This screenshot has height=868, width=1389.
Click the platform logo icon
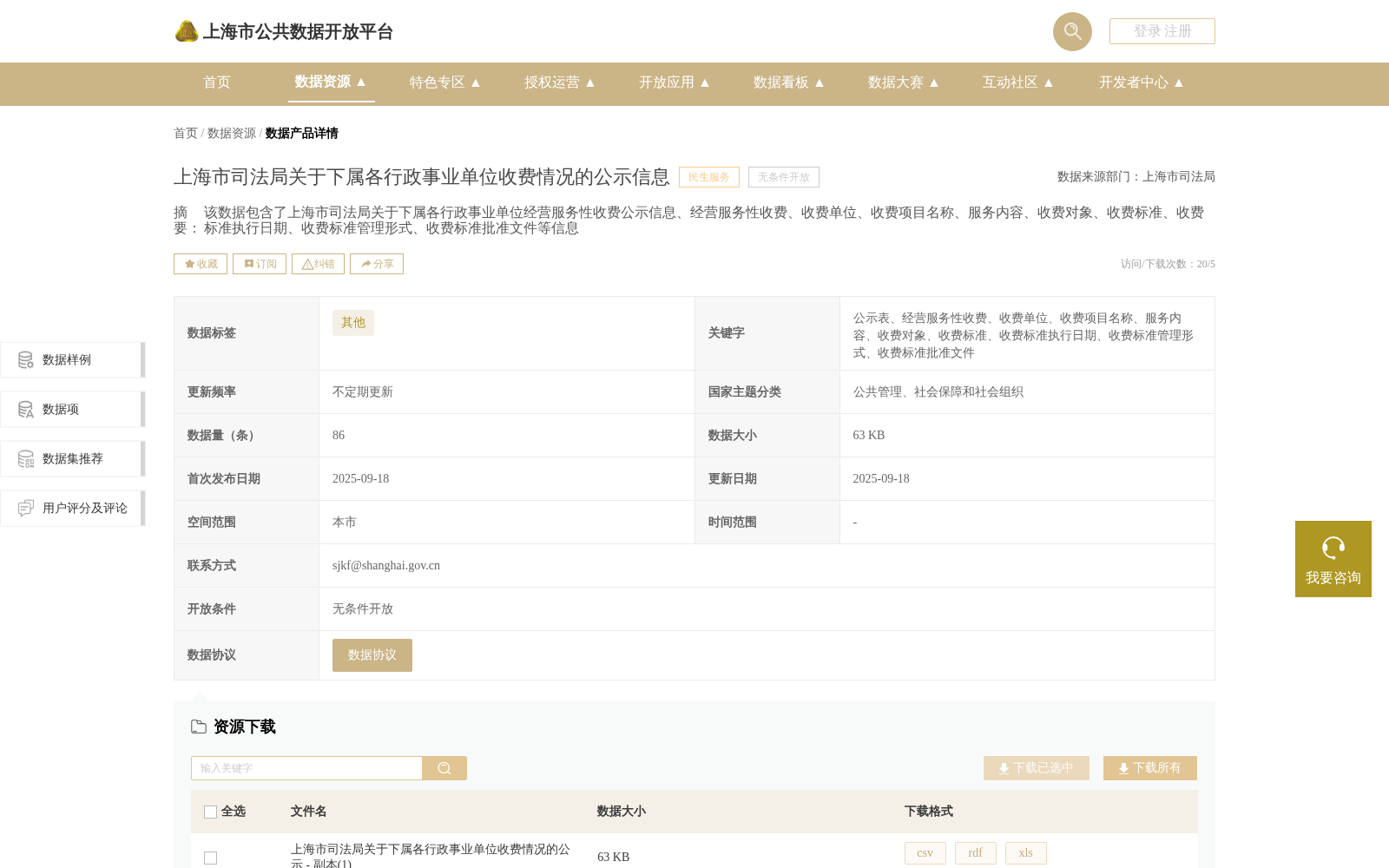coord(187,31)
